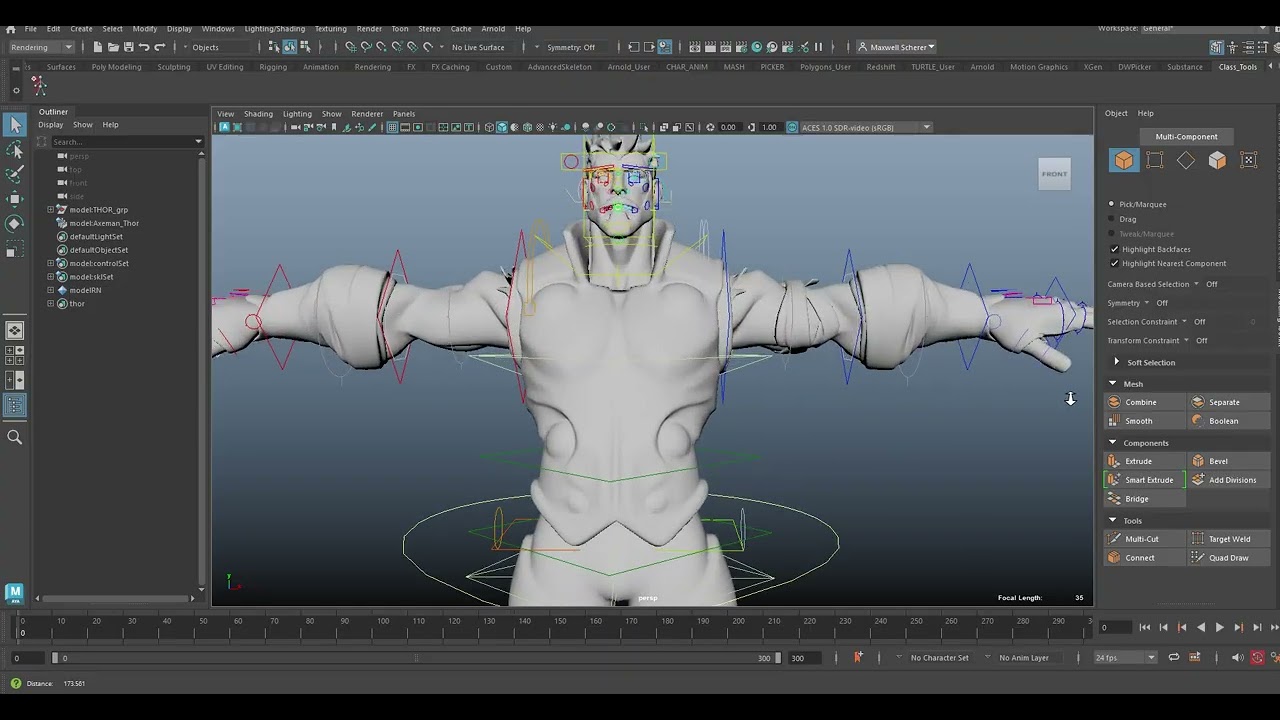Click the Boolean mesh button
Image resolution: width=1280 pixels, height=720 pixels.
[1223, 421]
